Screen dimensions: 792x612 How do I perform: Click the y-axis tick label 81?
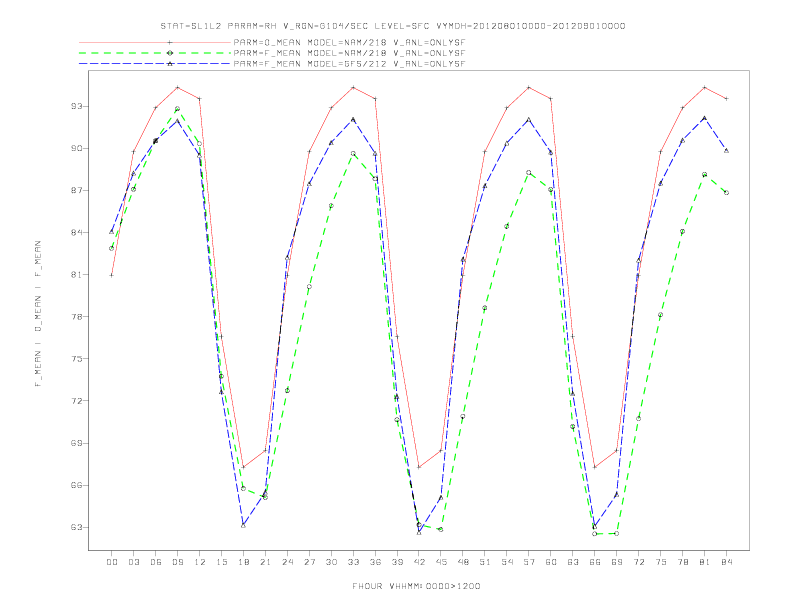pos(77,275)
